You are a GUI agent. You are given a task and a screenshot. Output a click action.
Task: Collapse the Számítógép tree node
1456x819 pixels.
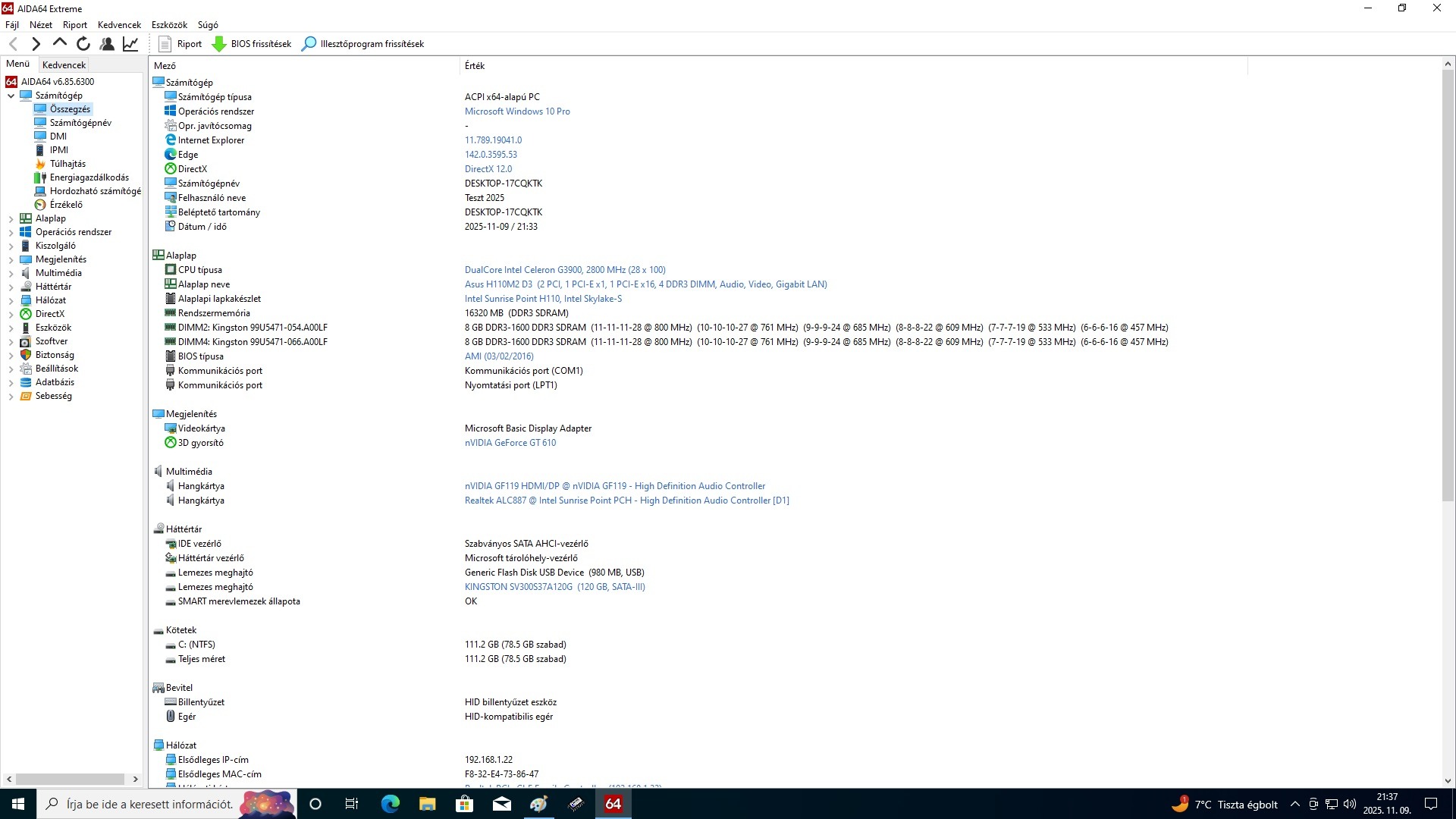(11, 96)
